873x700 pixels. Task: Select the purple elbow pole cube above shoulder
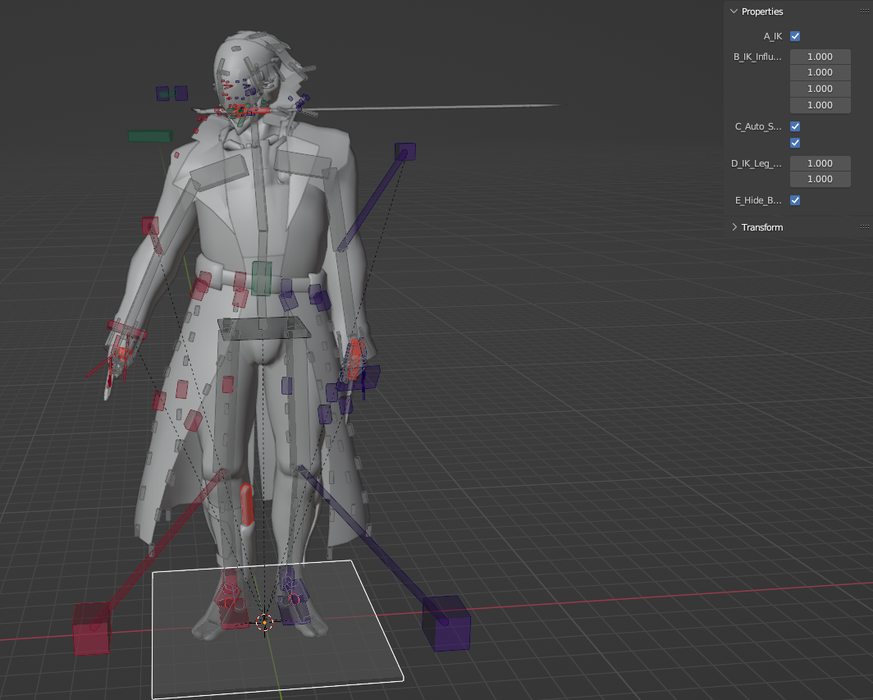click(x=405, y=151)
